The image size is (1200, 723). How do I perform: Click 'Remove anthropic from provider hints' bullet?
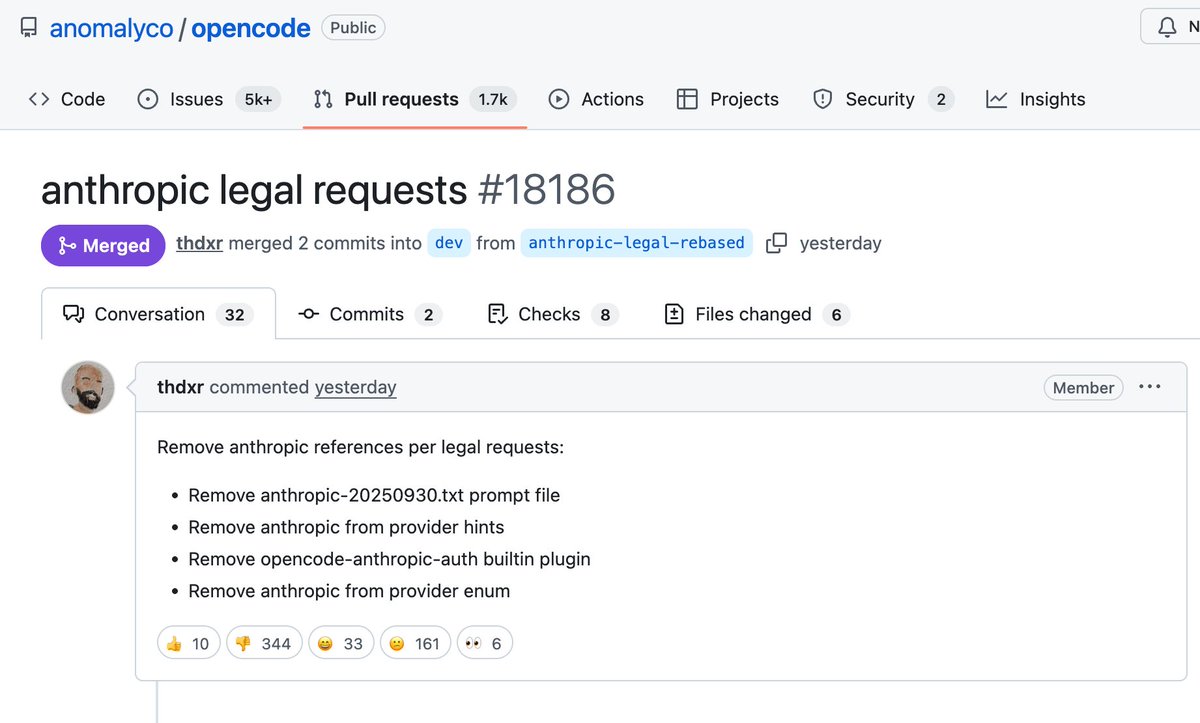(x=346, y=527)
